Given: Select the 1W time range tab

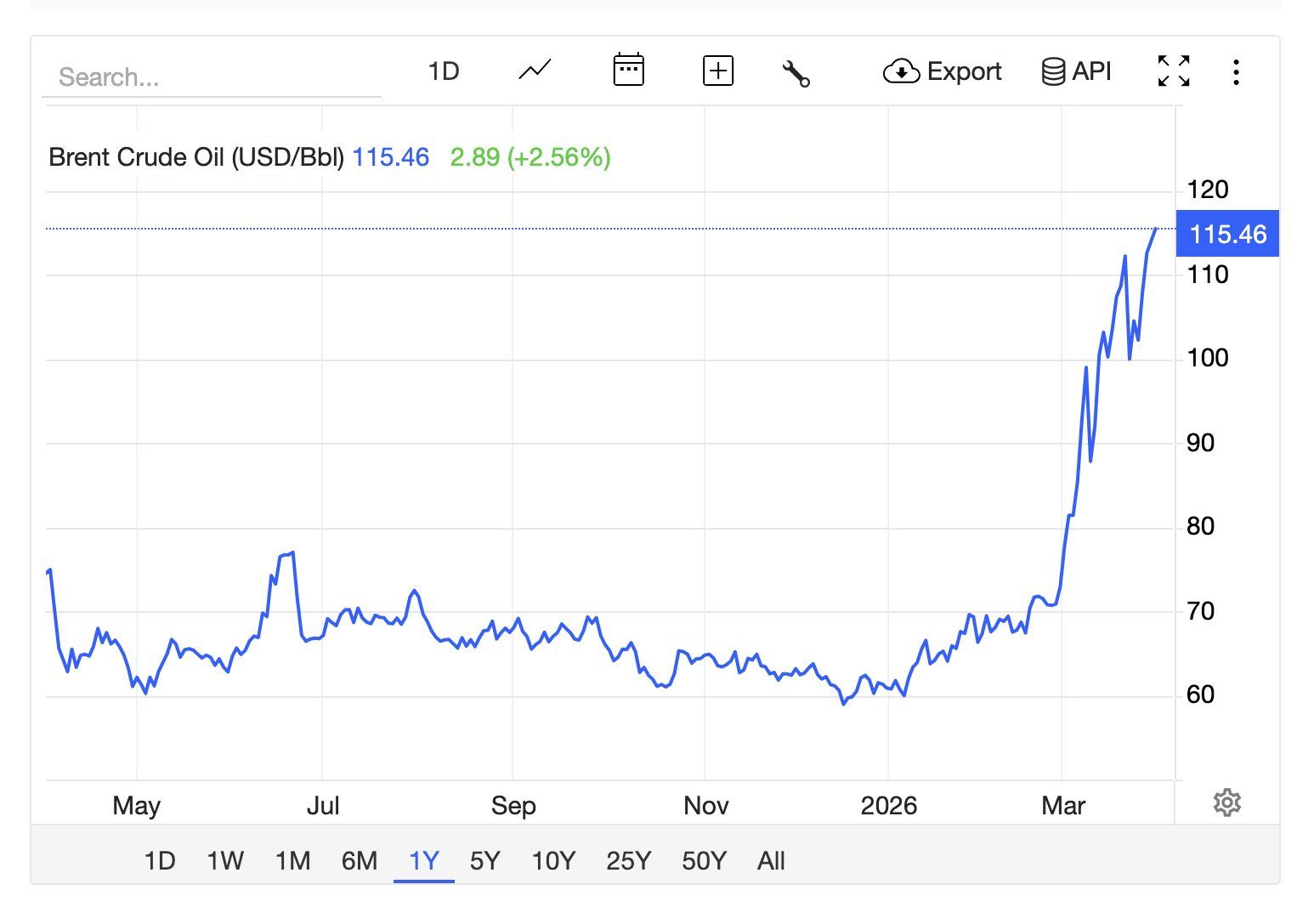Looking at the screenshot, I should [x=225, y=861].
